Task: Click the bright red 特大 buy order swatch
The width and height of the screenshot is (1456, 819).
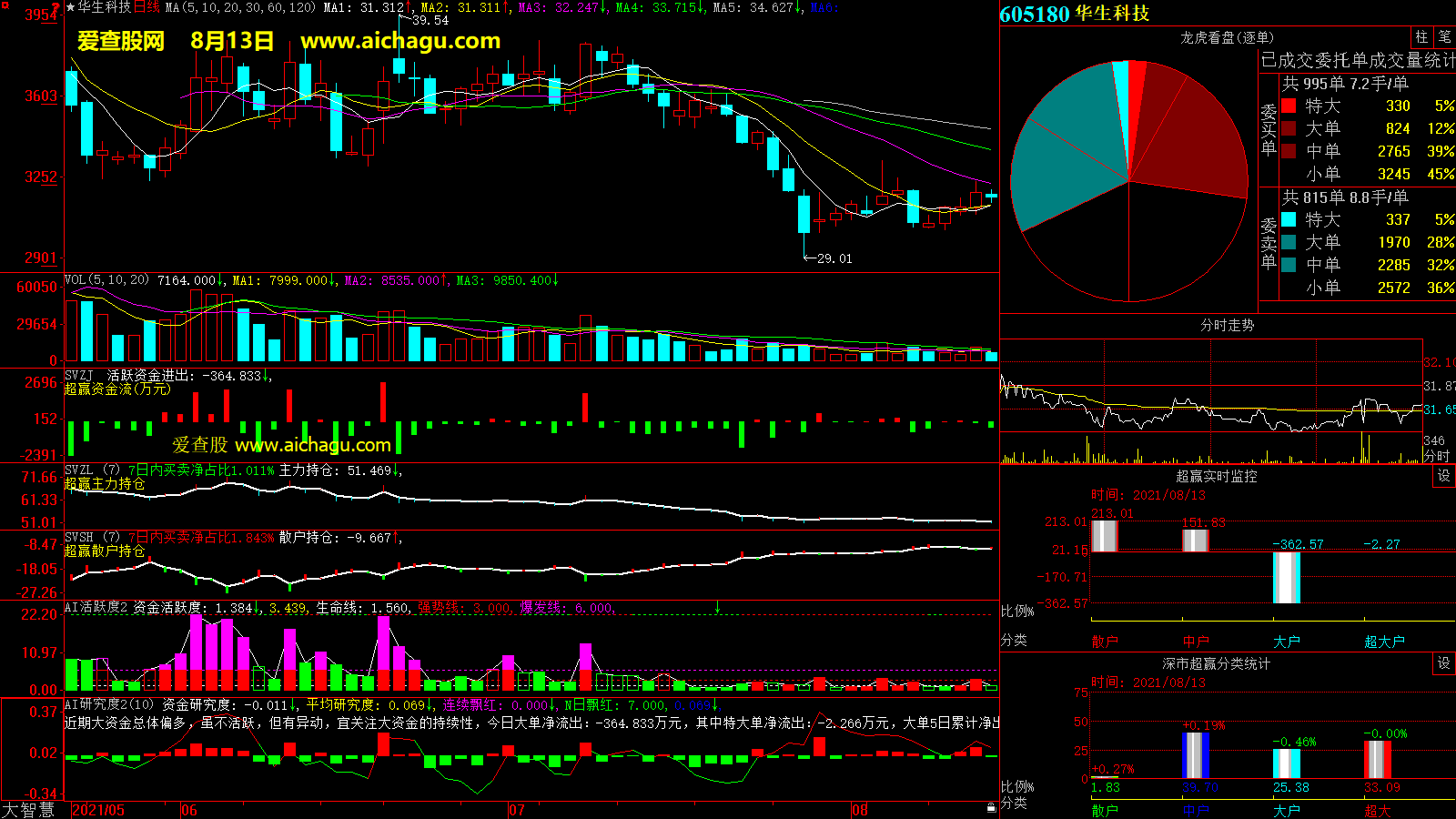Action: tap(1289, 106)
